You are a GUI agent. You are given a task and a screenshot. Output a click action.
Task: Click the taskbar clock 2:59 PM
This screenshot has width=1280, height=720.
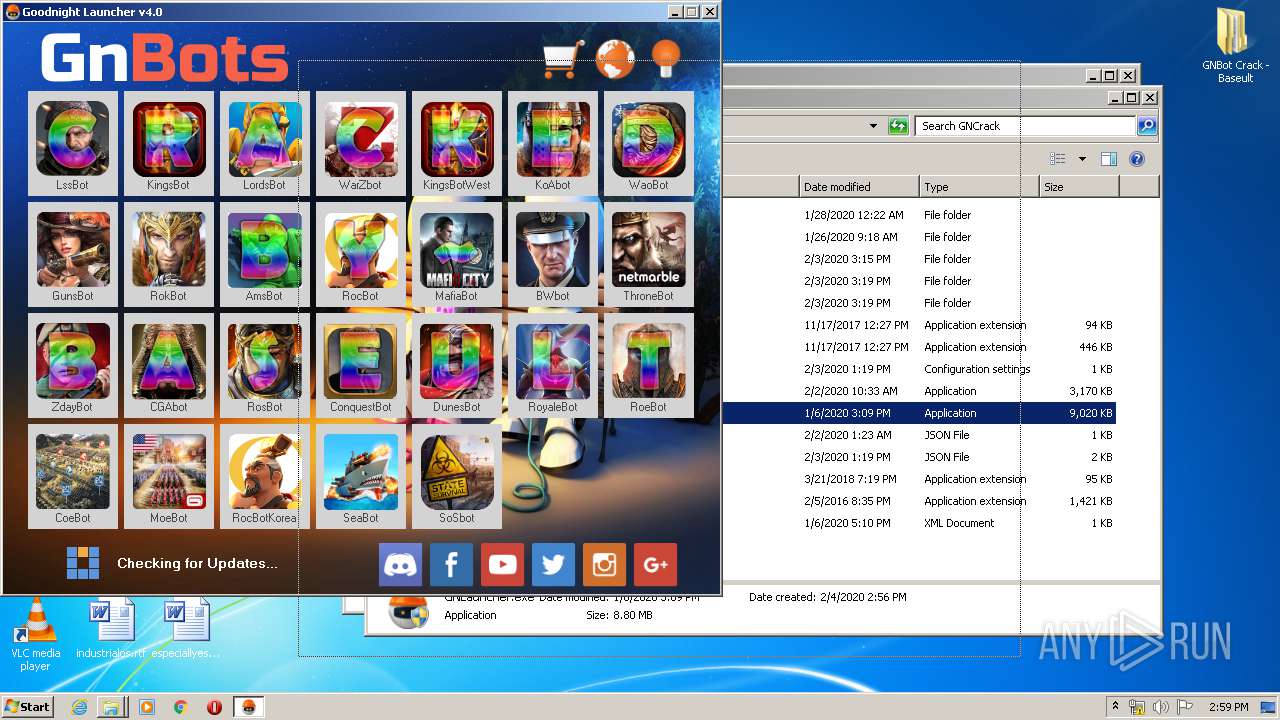click(1228, 707)
